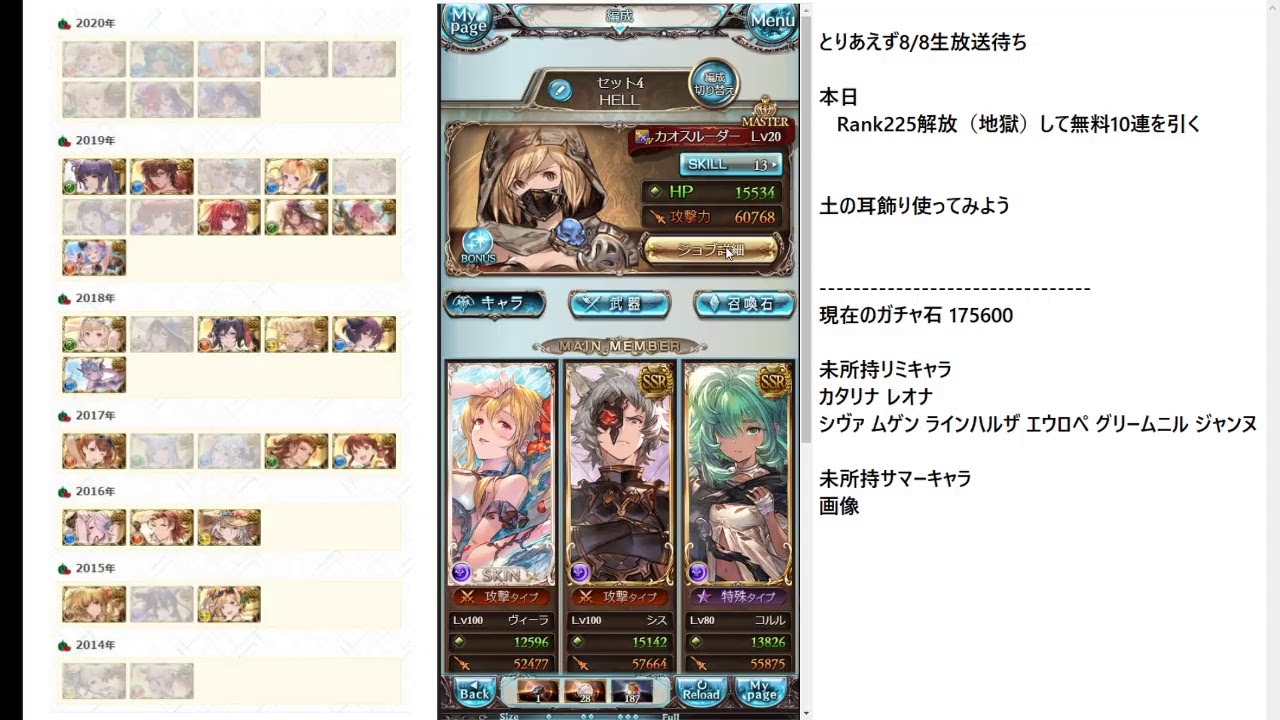This screenshot has width=1280, height=720.
Task: Switch to the キャラ tab
Action: pos(496,304)
